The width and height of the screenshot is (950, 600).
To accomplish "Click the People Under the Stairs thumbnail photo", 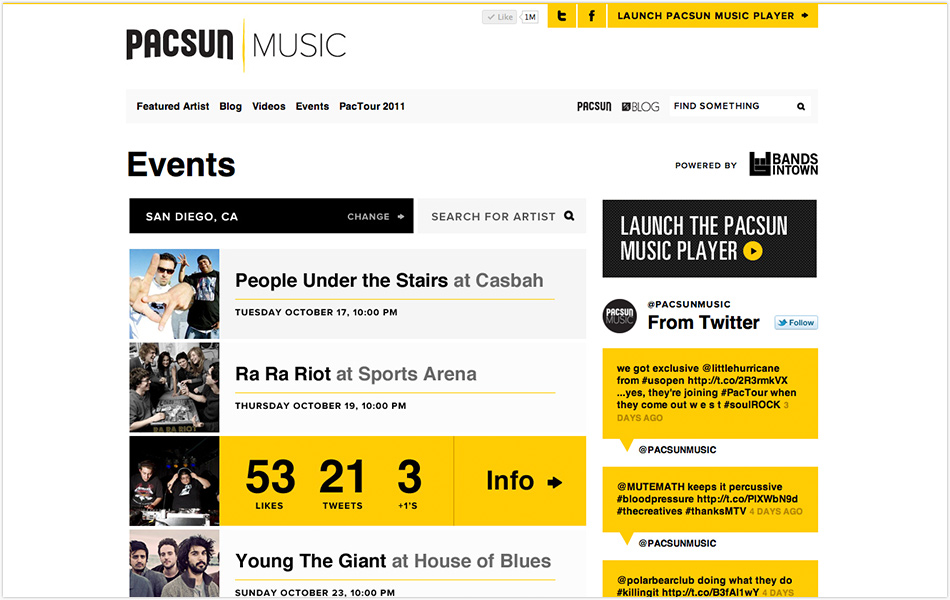I will [x=173, y=293].
